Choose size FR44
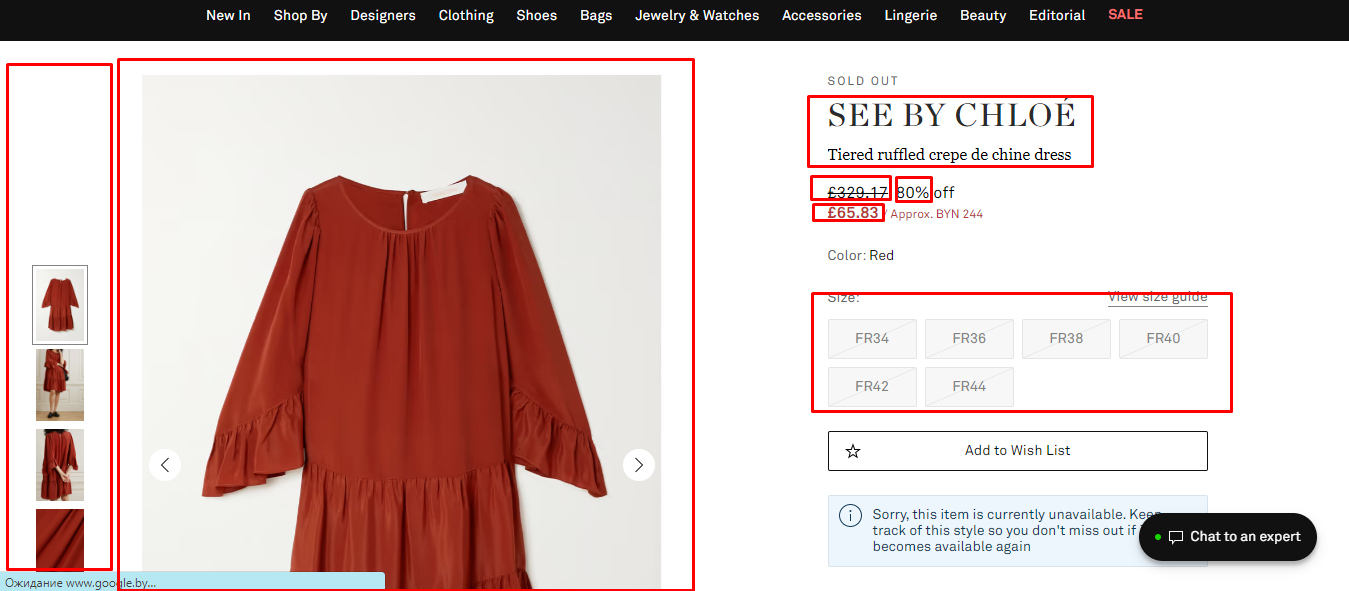The image size is (1349, 591). pyautogui.click(x=969, y=387)
